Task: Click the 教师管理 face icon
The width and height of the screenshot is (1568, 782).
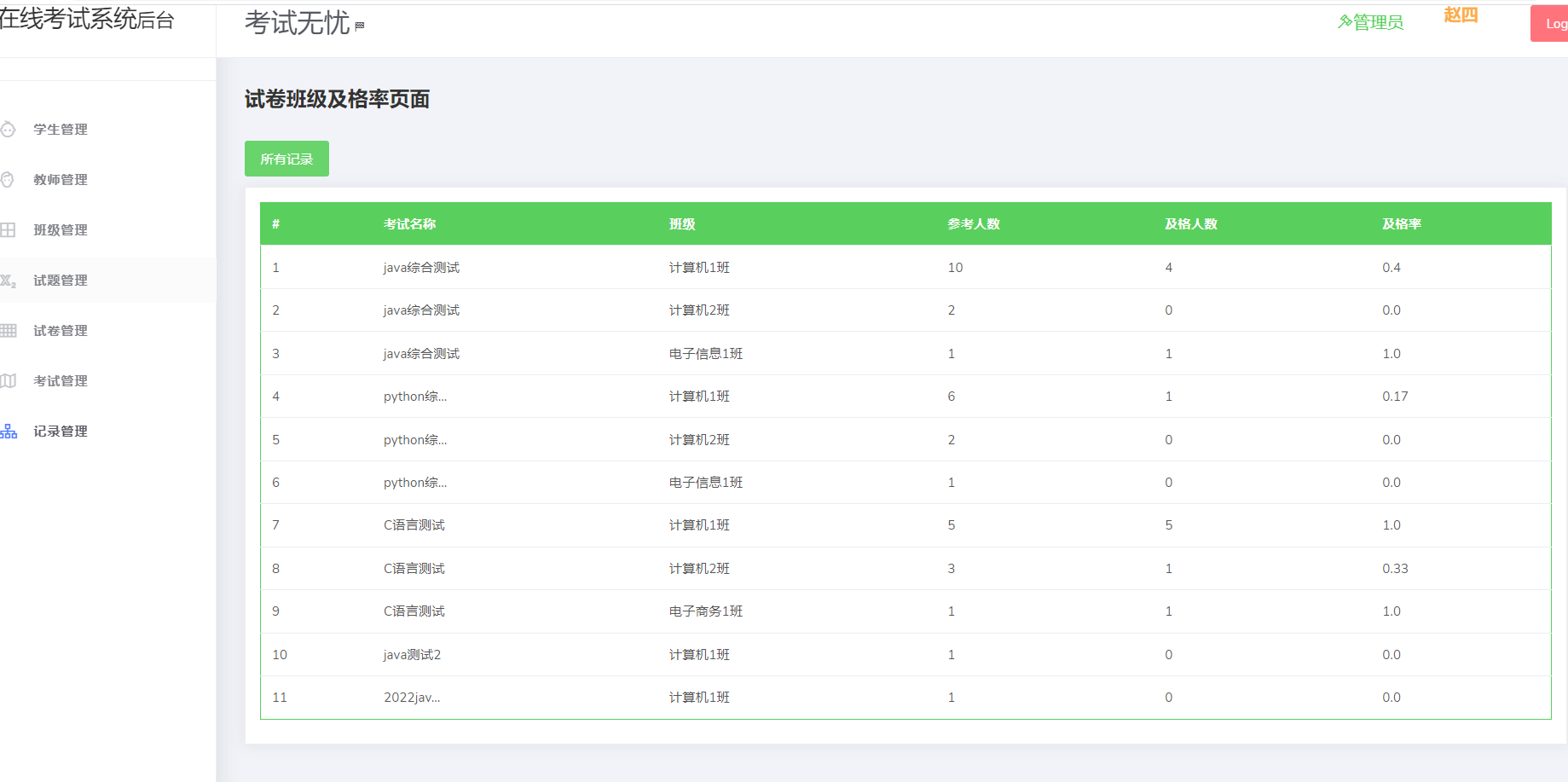Action: 8,180
